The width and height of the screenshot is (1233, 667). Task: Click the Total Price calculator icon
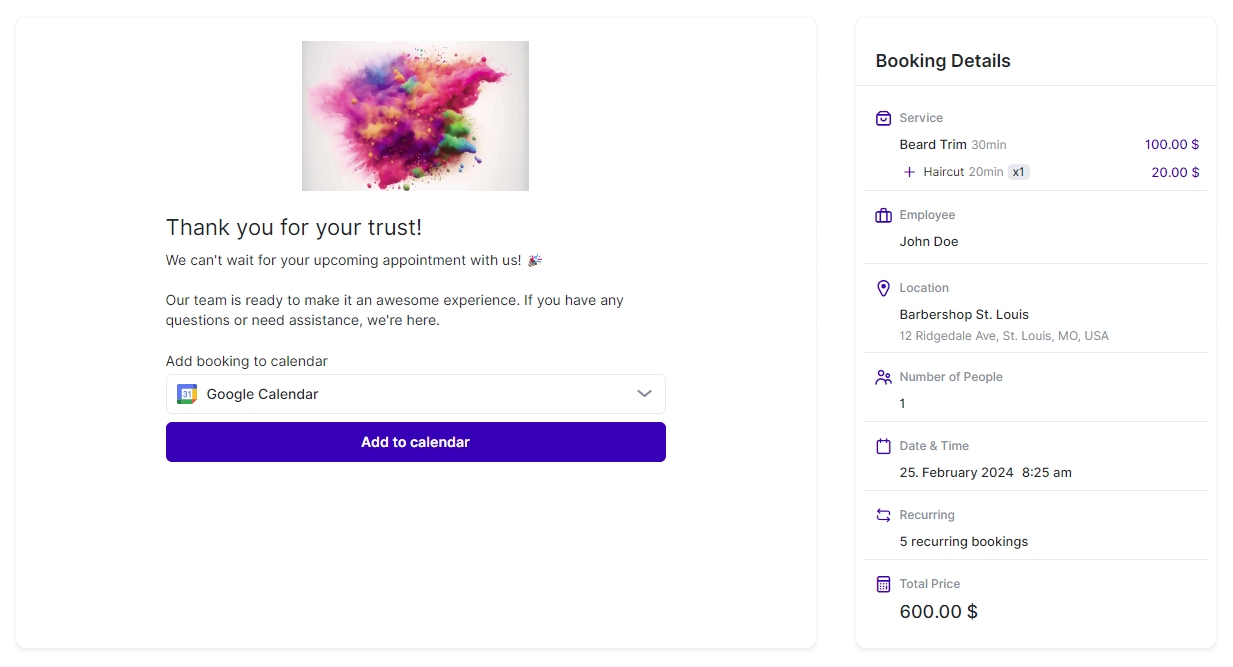[883, 584]
